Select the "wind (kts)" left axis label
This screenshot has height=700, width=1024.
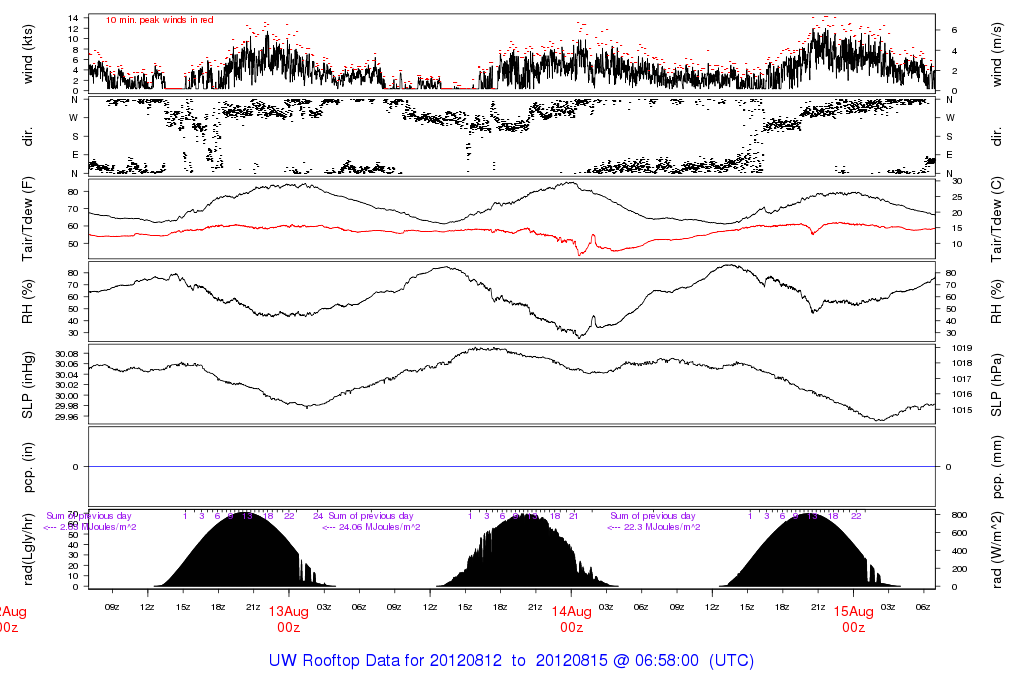click(x=28, y=53)
